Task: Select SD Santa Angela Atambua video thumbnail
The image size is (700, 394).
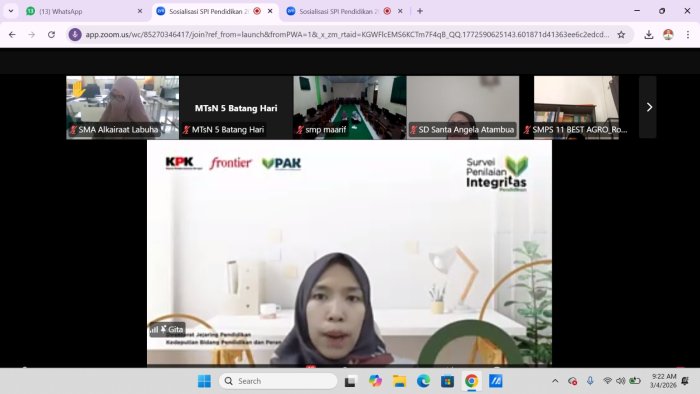Action: pyautogui.click(x=463, y=108)
